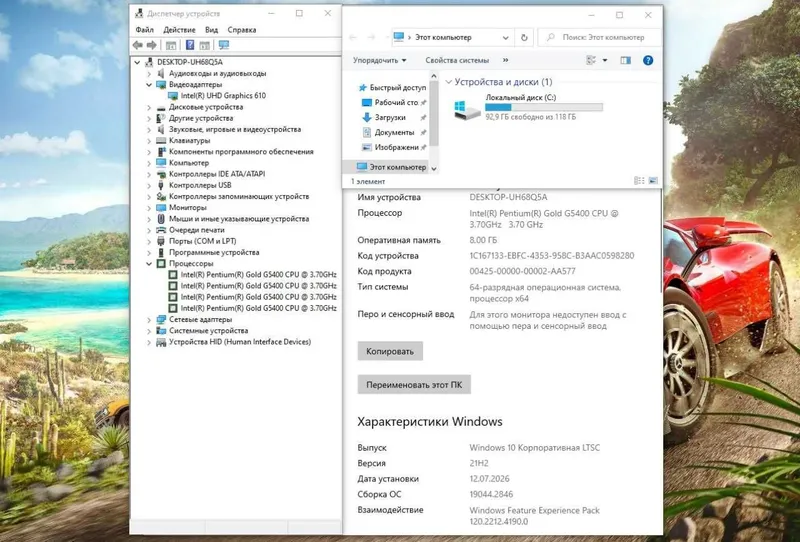
Task: Expand Аудиовходы и аудиовыходы node
Action: [x=149, y=73]
